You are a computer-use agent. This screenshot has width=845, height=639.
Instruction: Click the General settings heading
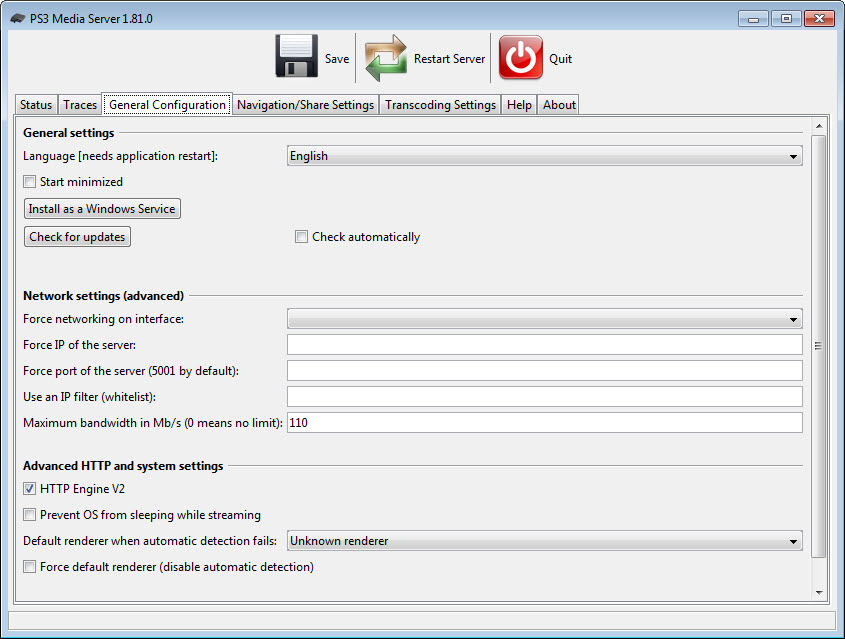coord(68,133)
